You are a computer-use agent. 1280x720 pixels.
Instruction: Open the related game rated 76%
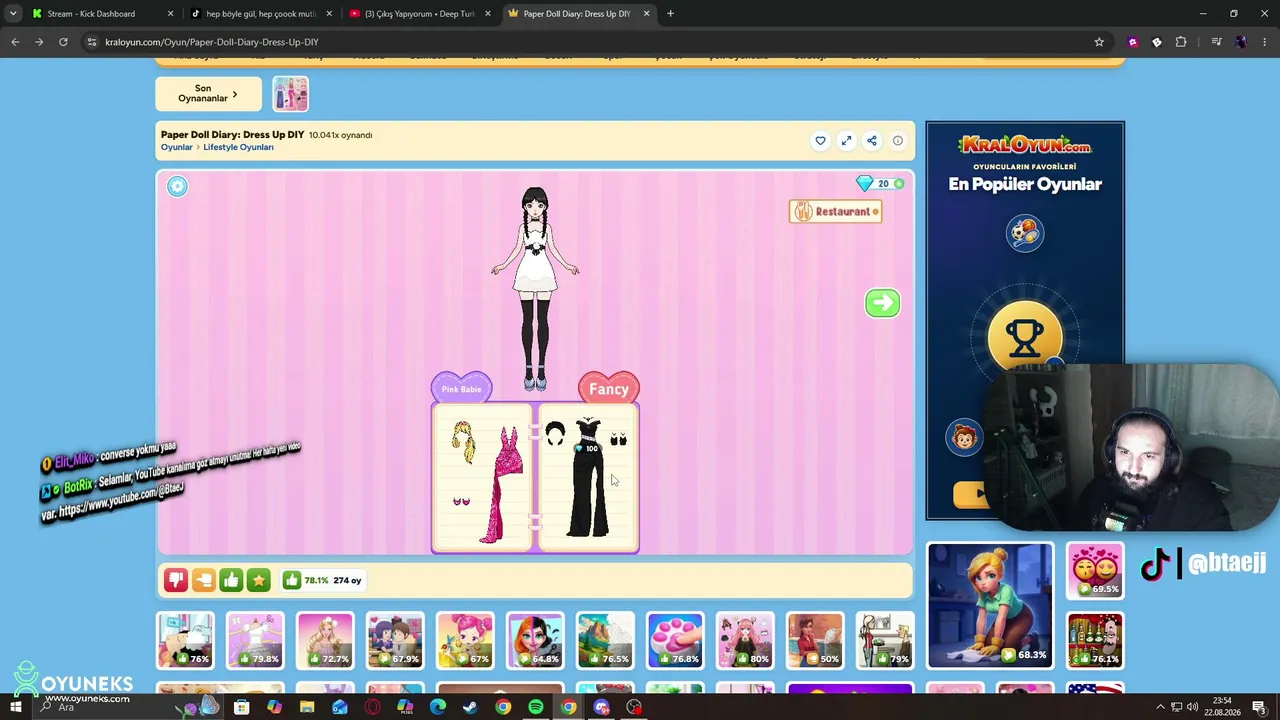(x=185, y=640)
